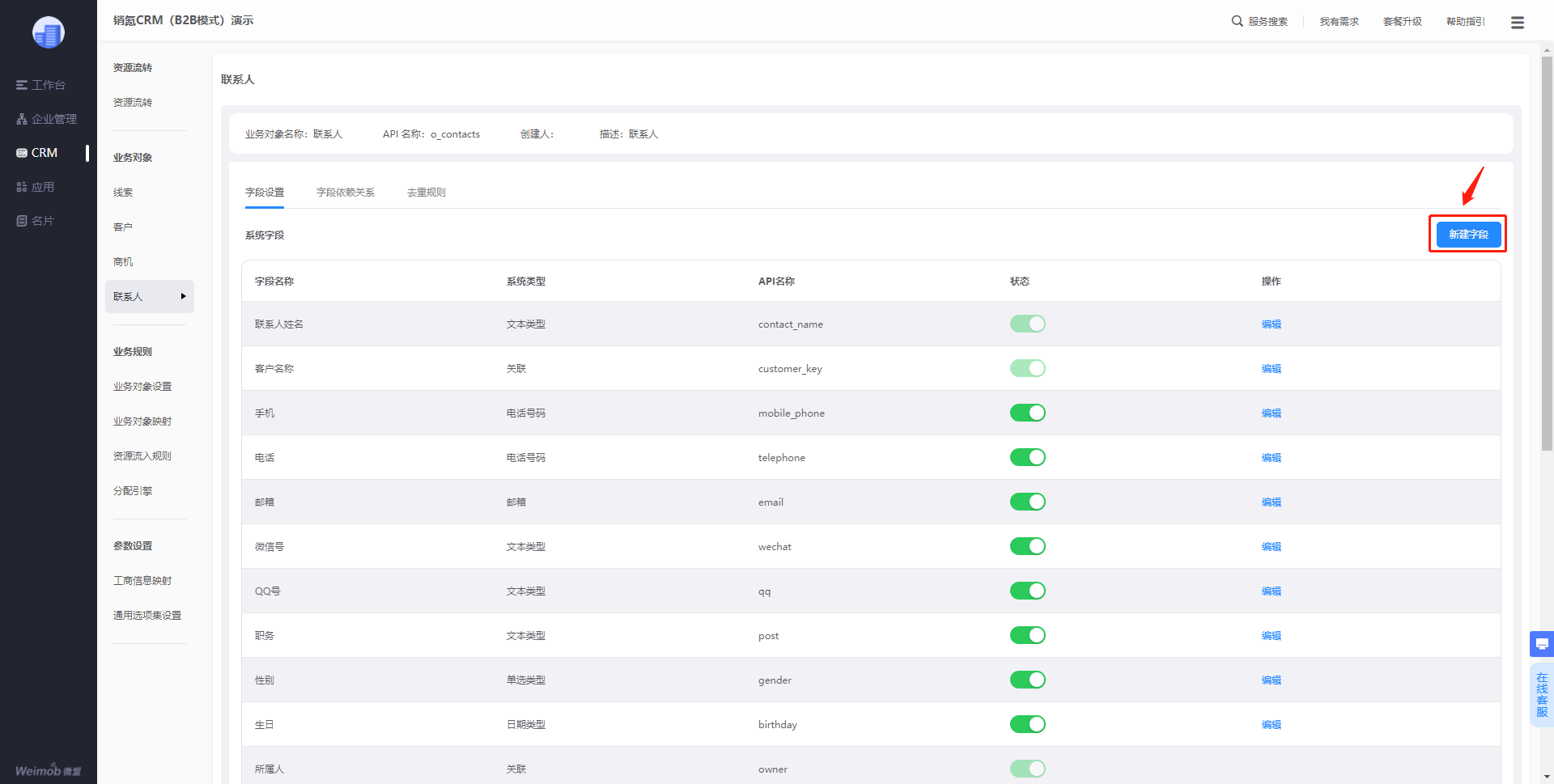Disable the 手机 field switch

click(1028, 413)
